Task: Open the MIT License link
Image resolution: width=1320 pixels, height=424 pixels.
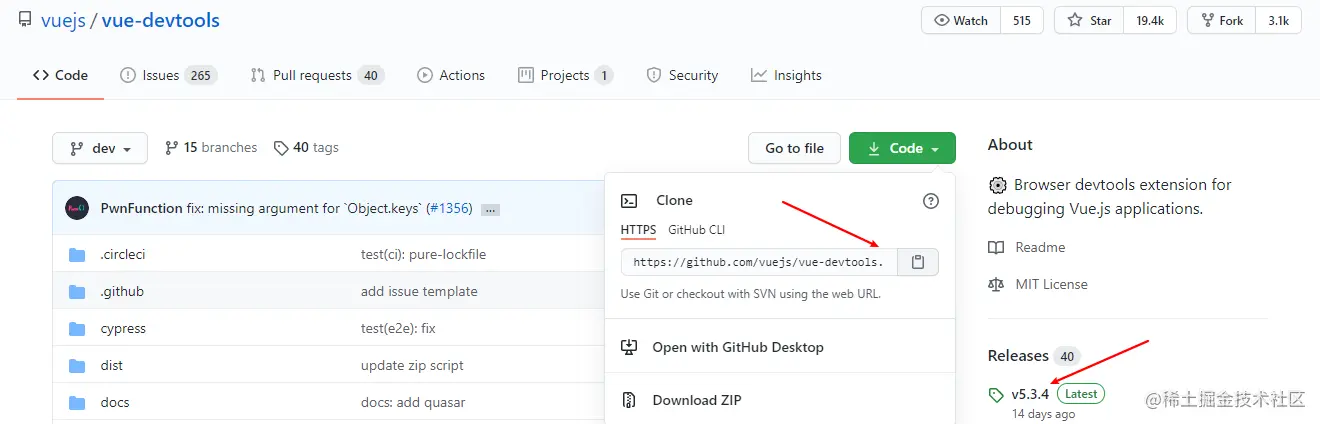Action: click(1051, 284)
